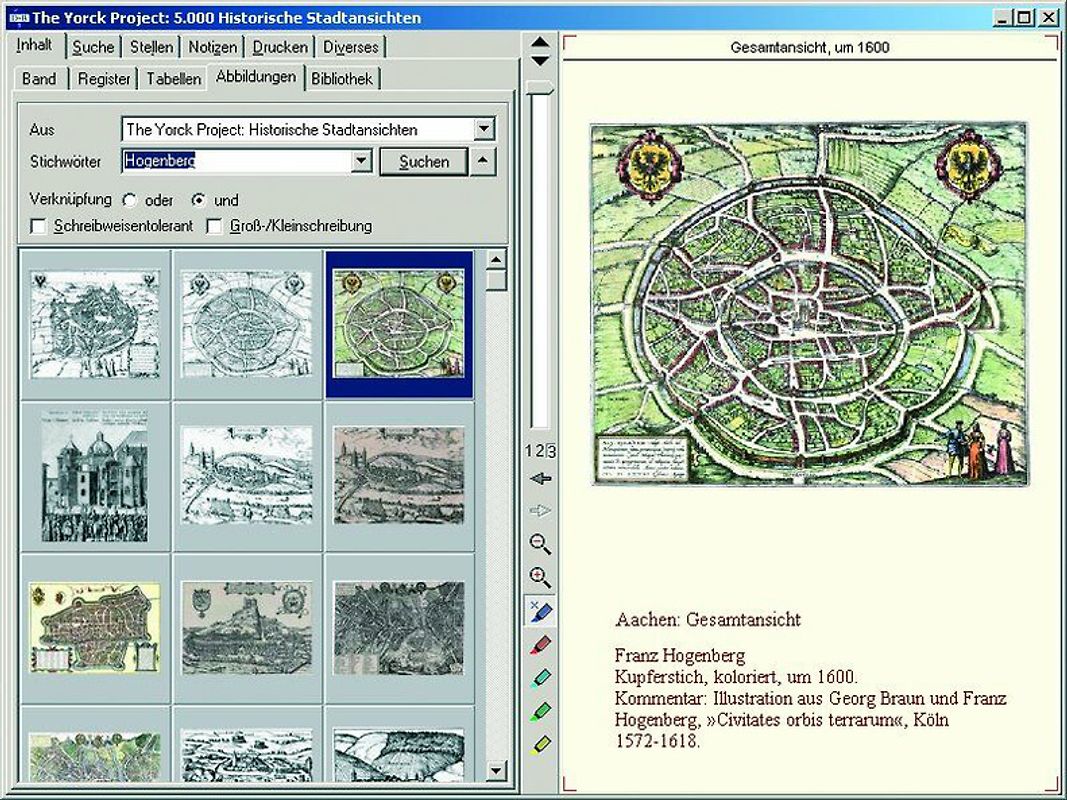The image size is (1067, 800).
Task: Open the Drucken menu tab
Action: pos(280,47)
